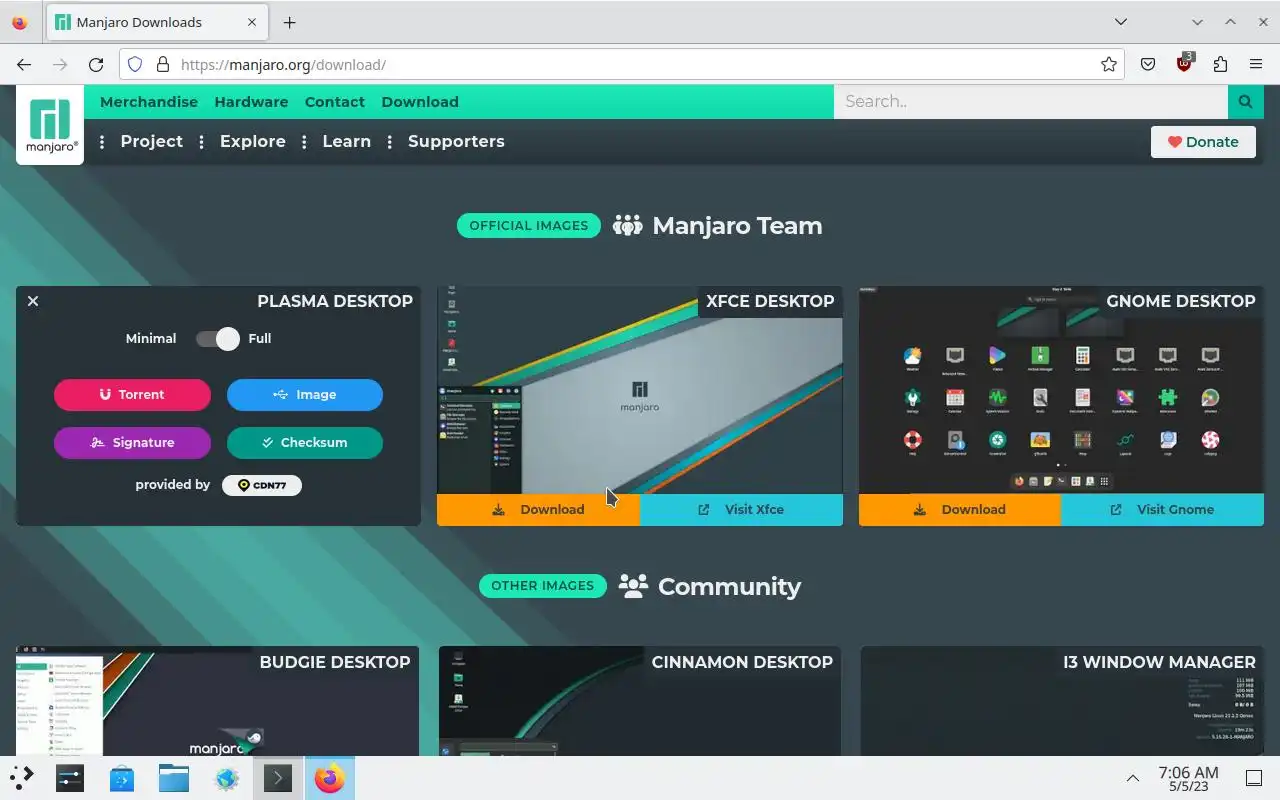Click the site padlock security icon
The width and height of the screenshot is (1280, 800).
tap(163, 64)
